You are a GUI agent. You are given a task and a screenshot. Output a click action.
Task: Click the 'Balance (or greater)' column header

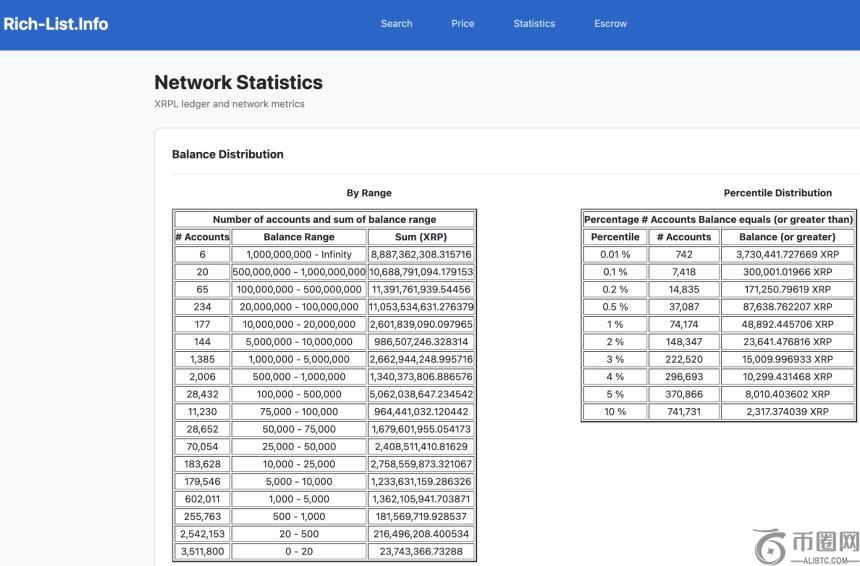(x=787, y=237)
